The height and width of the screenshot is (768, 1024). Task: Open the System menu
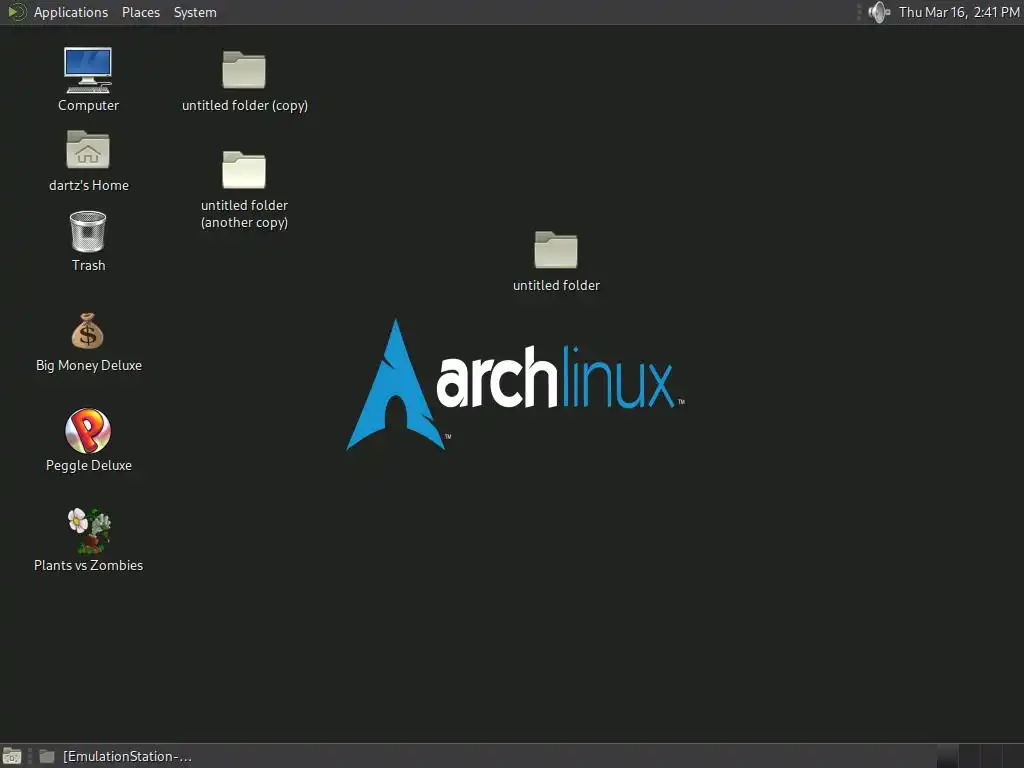tap(195, 12)
